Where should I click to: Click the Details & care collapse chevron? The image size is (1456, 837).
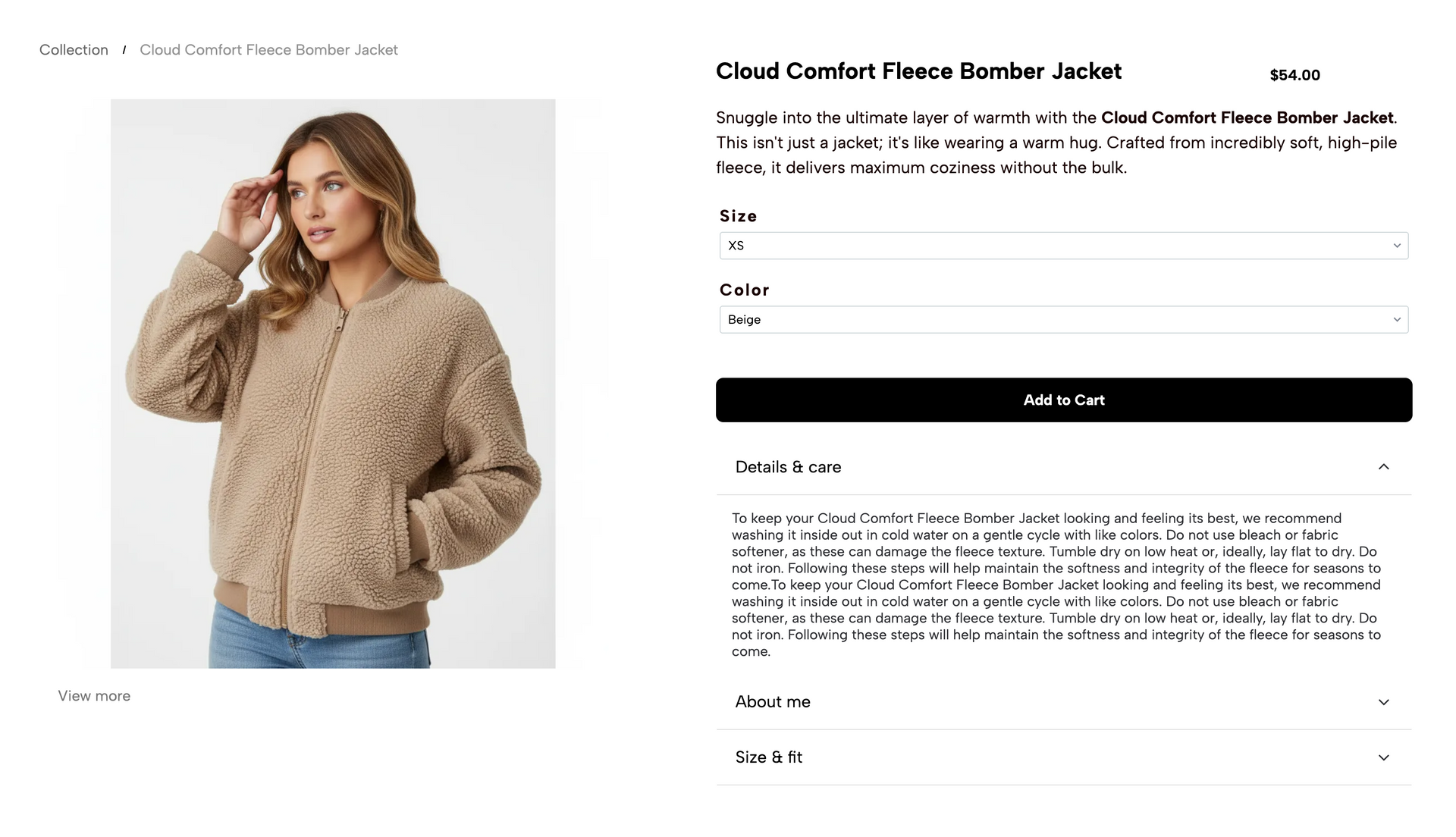[1384, 467]
